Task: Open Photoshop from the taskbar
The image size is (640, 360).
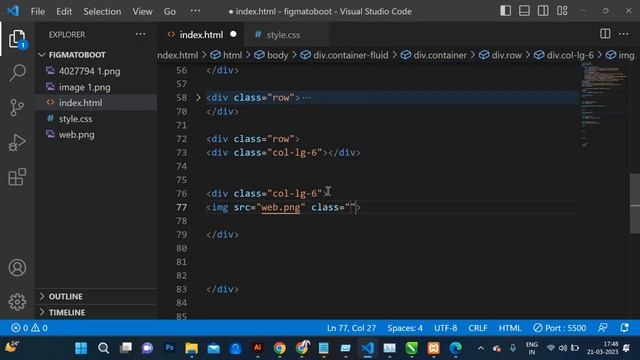Action: (x=169, y=348)
